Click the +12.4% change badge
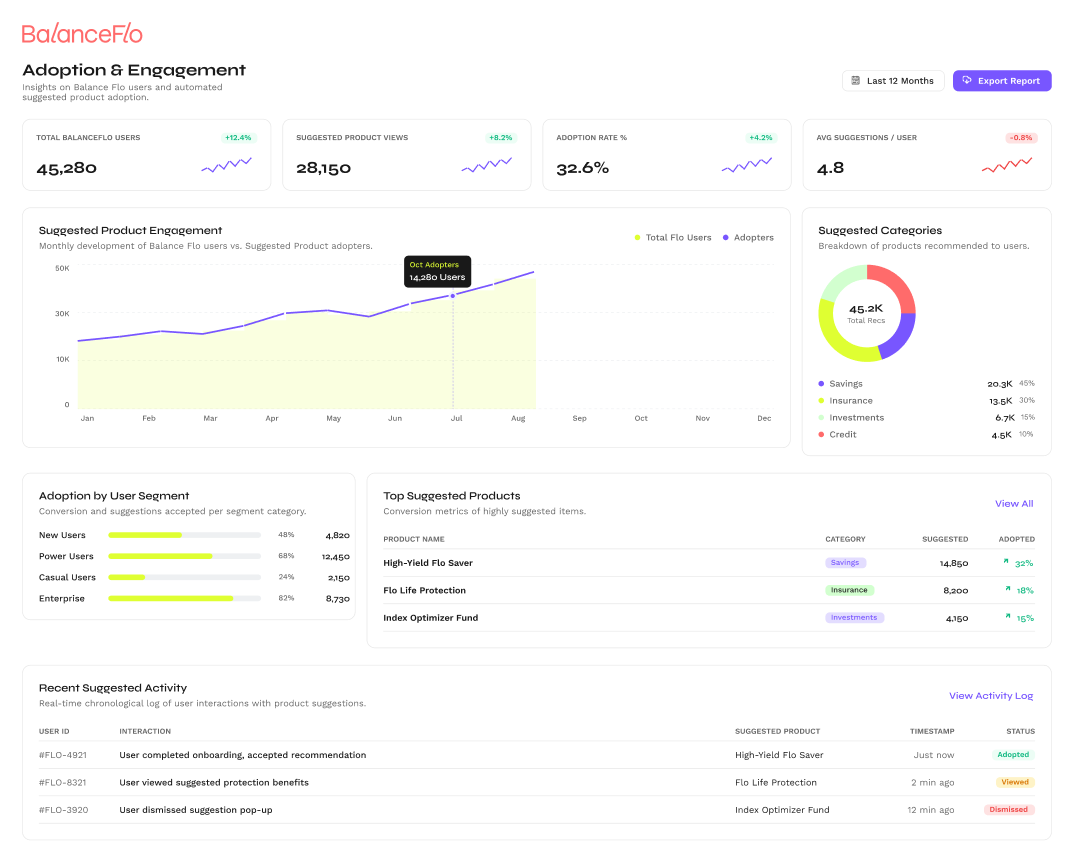The height and width of the screenshot is (863, 1074). (238, 138)
